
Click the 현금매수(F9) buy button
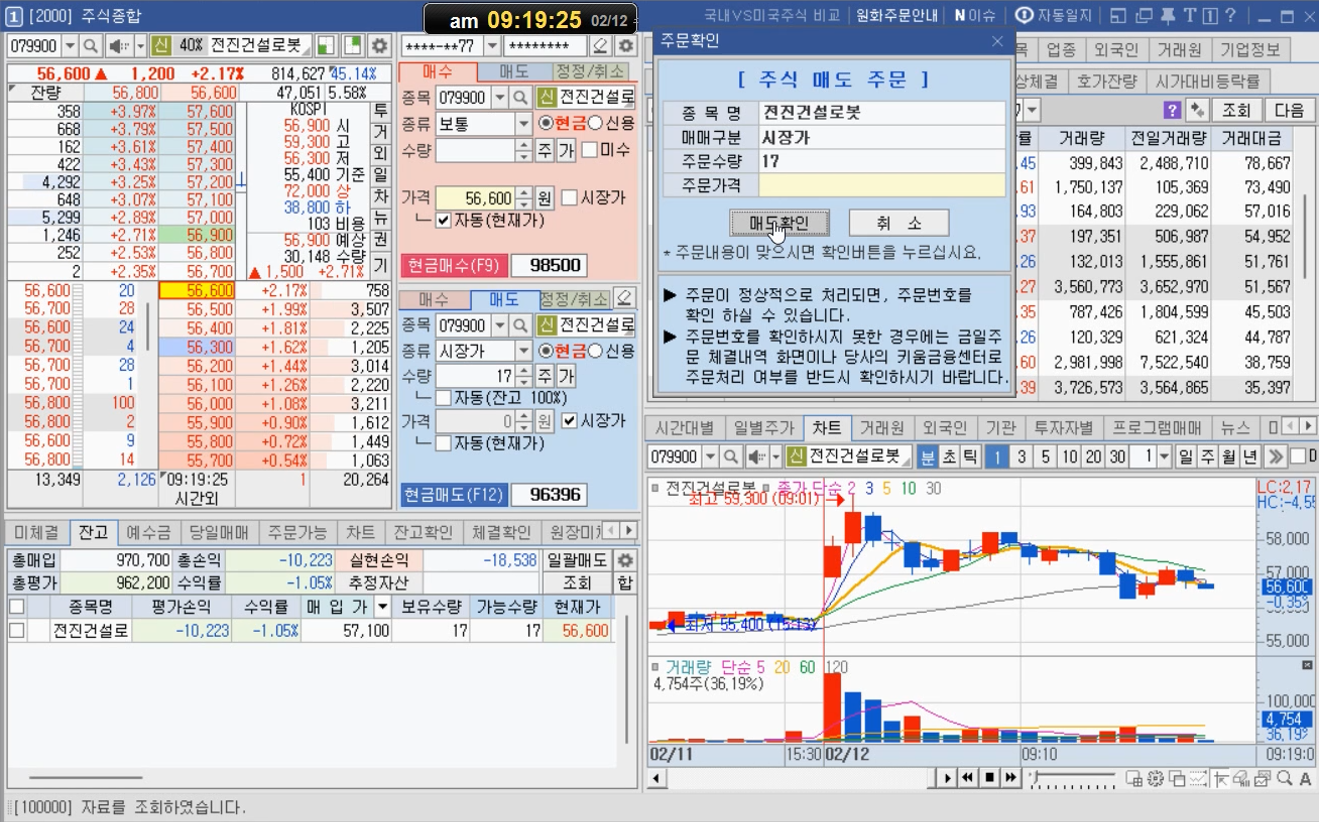pyautogui.click(x=453, y=266)
